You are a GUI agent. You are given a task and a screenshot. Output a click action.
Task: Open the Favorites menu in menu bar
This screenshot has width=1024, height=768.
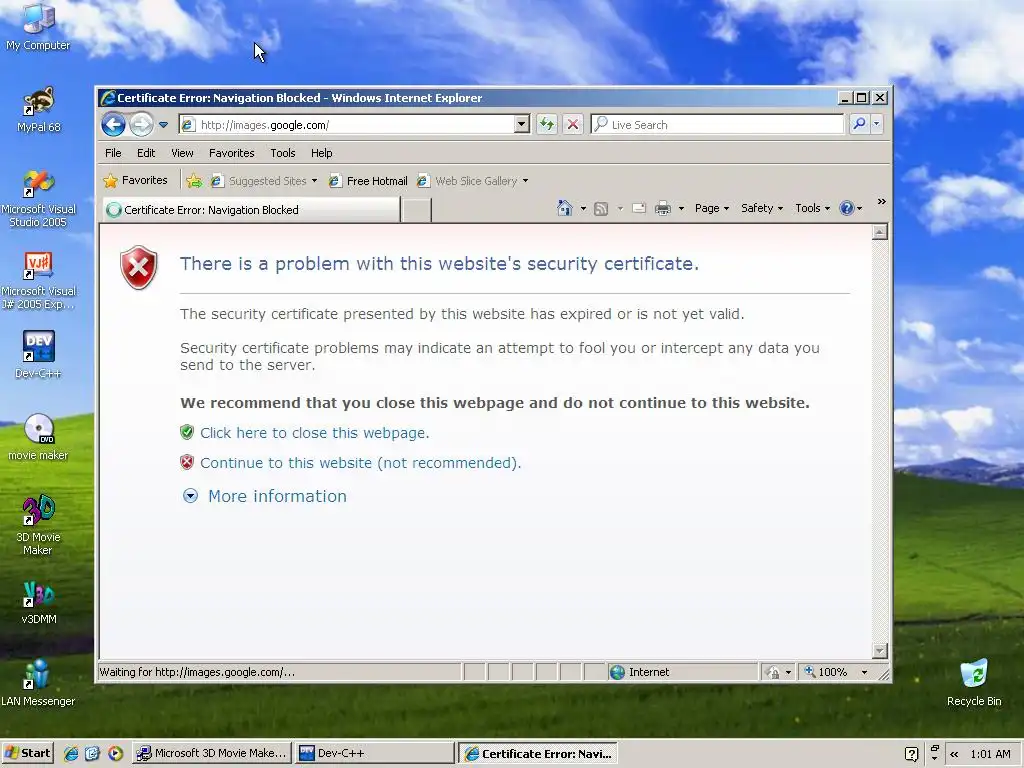click(231, 153)
